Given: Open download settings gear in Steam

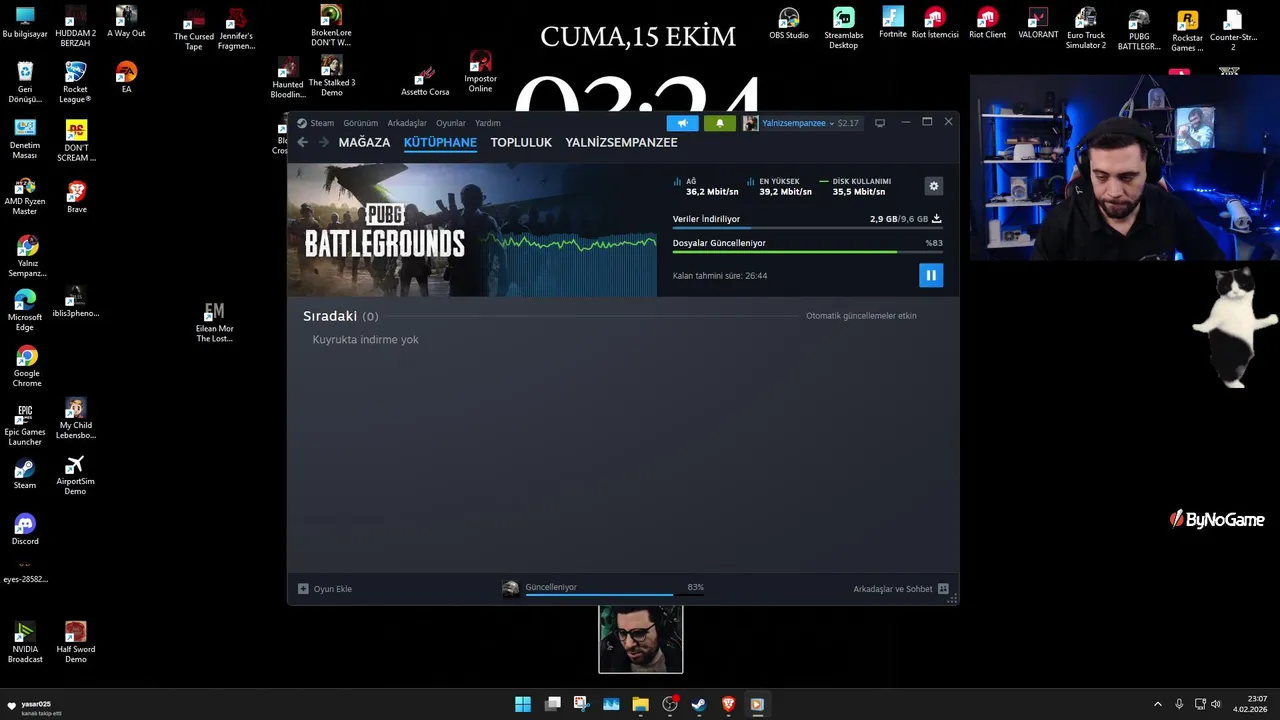Looking at the screenshot, I should [x=934, y=186].
